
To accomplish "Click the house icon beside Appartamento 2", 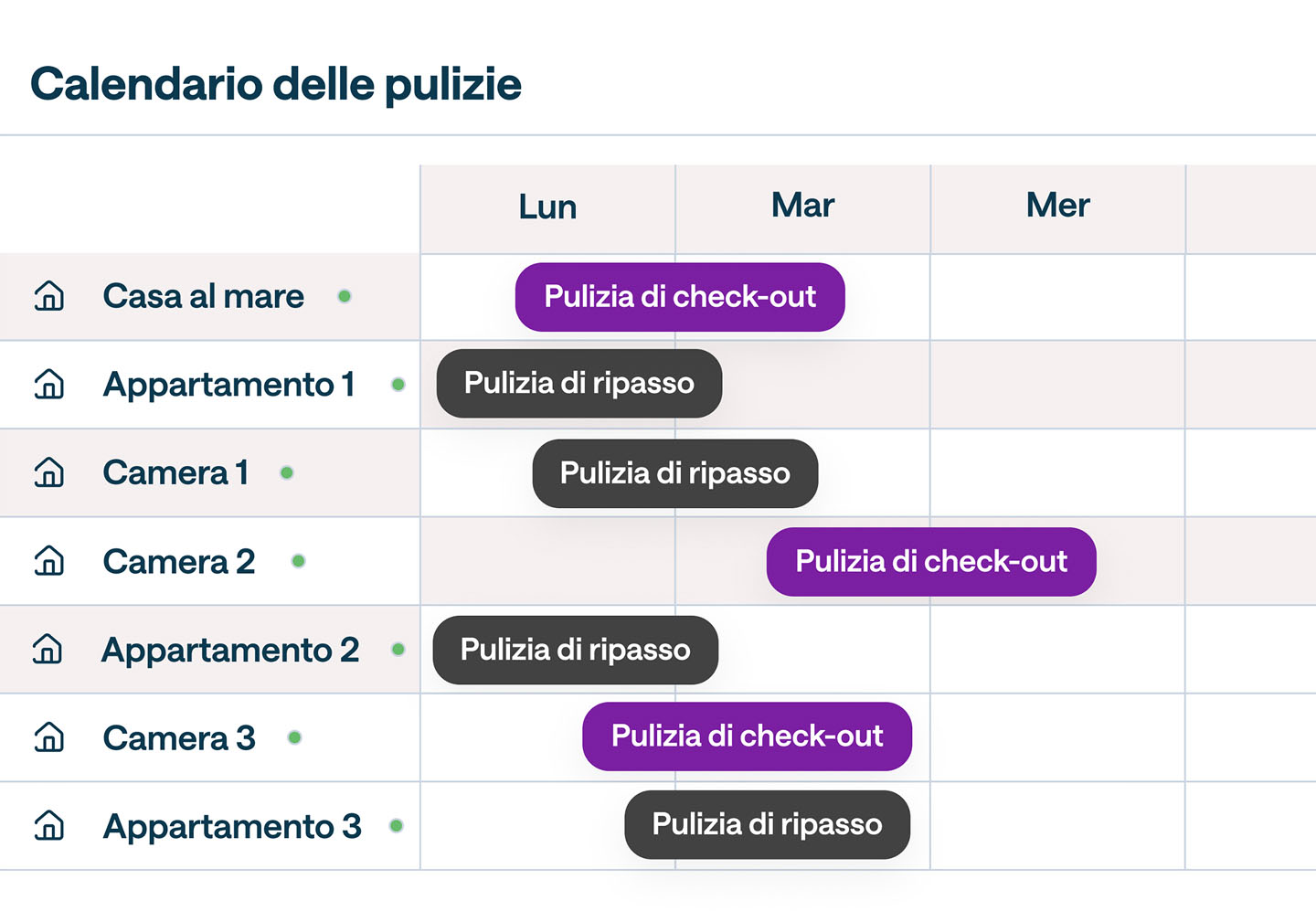I will coord(48,650).
